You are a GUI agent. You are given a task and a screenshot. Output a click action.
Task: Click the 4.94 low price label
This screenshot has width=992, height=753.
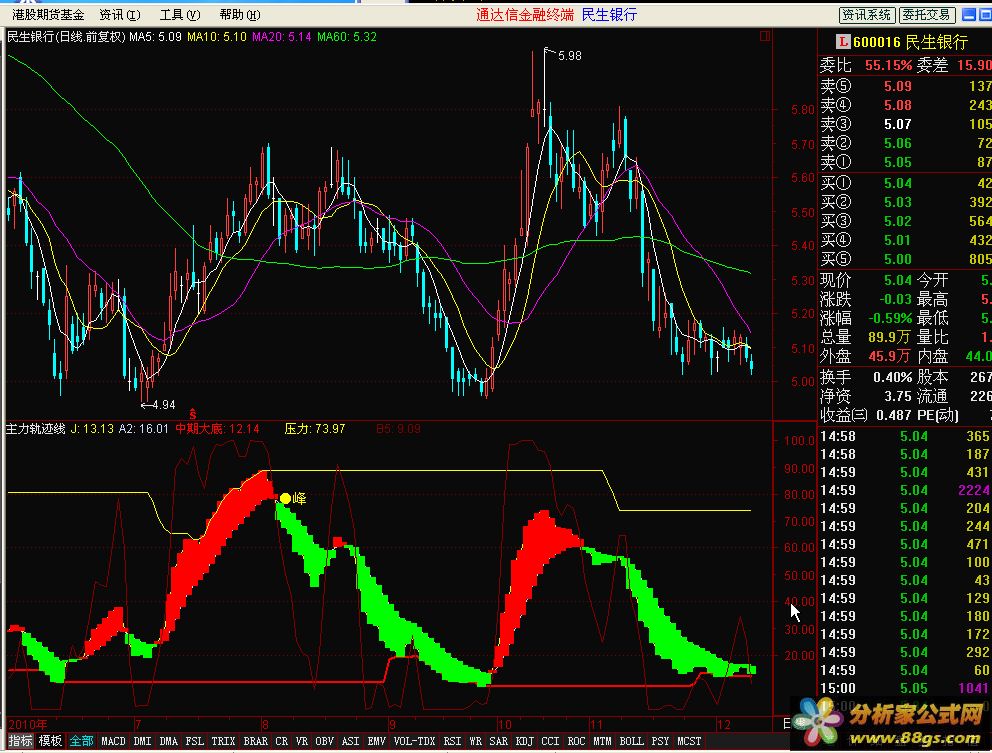(x=163, y=405)
